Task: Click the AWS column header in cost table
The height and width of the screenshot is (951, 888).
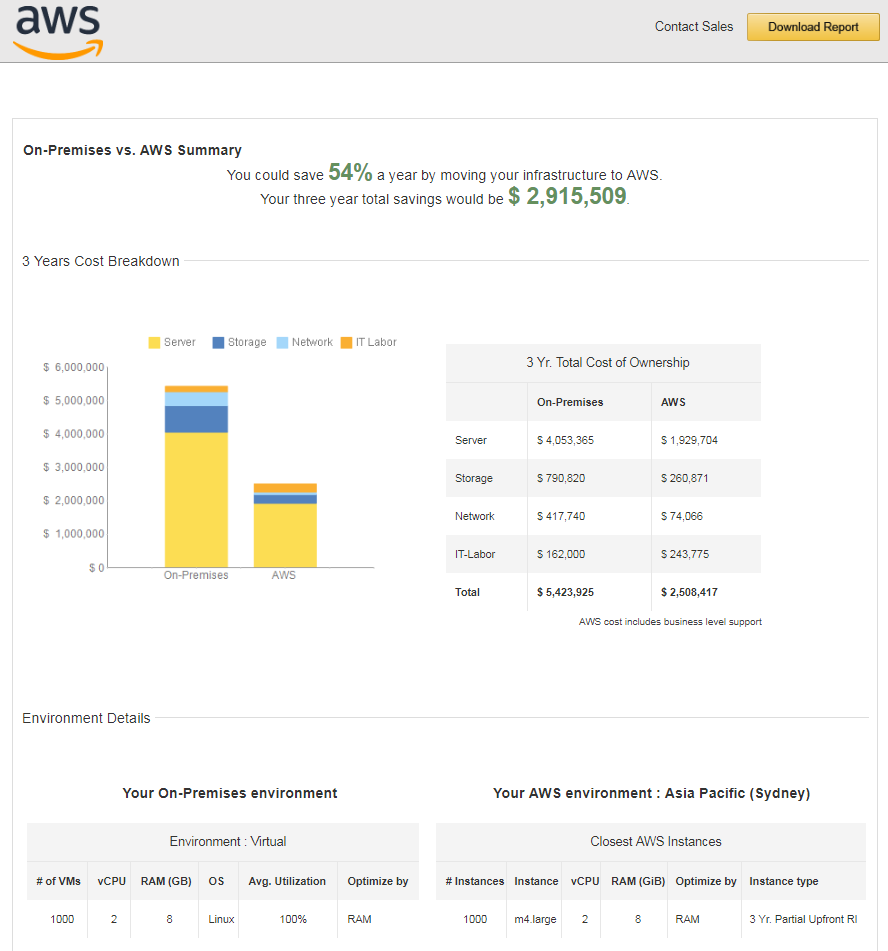Action: (673, 402)
